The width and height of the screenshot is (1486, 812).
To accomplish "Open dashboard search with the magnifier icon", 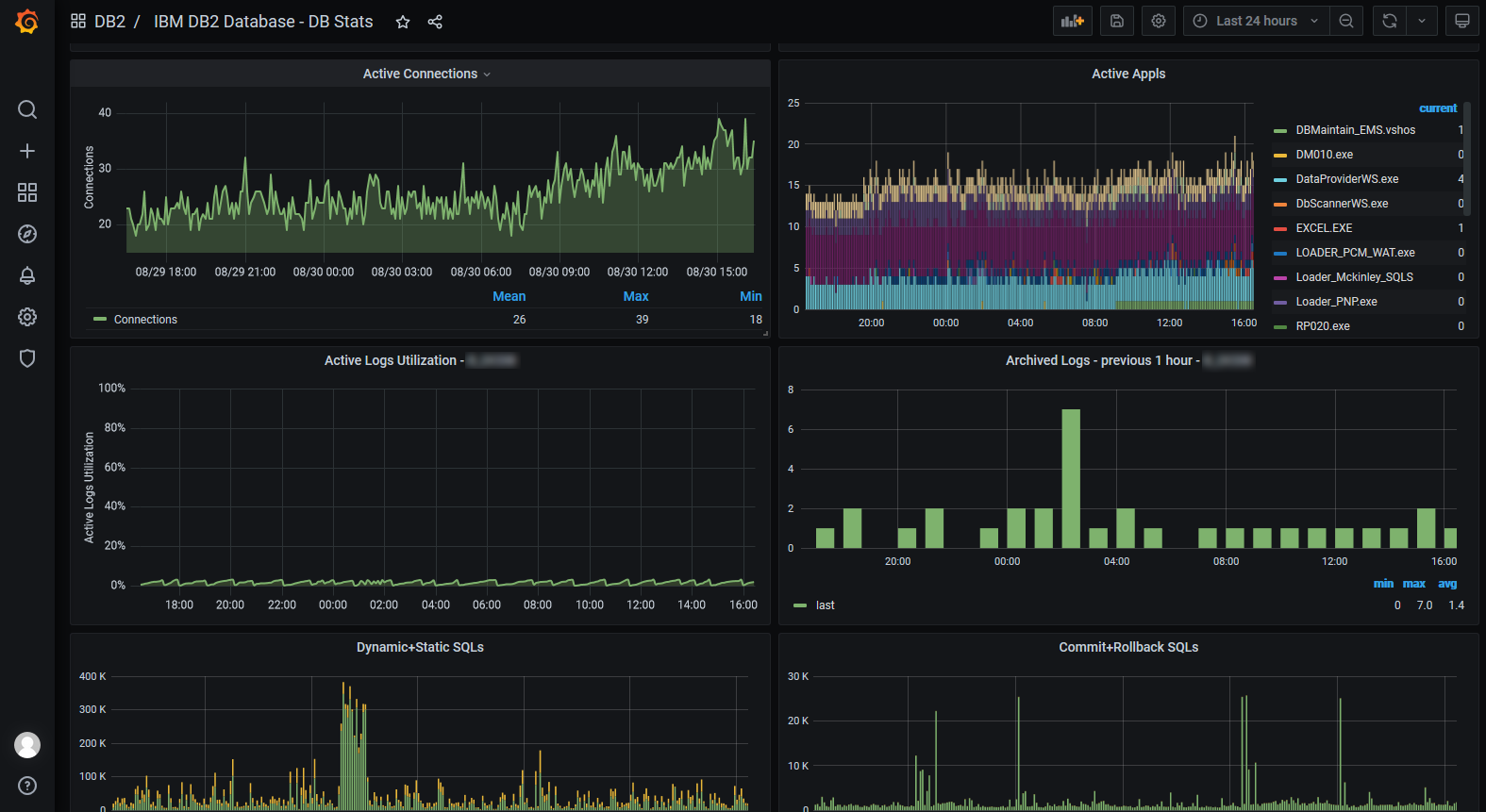I will click(x=27, y=109).
